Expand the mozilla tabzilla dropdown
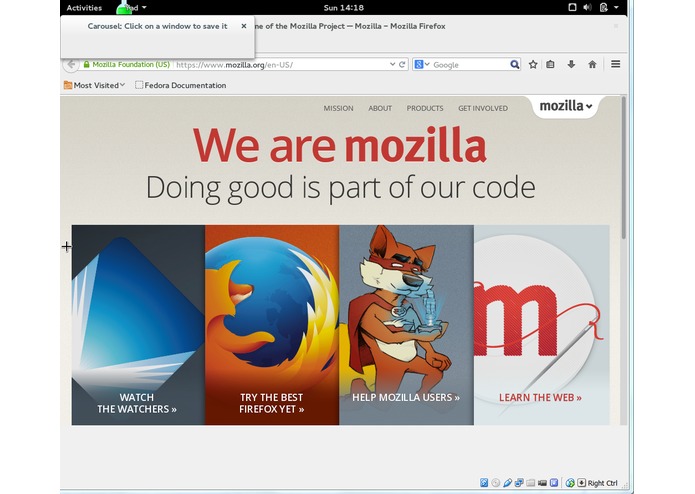Screen dimensions: 695x494 coord(566,106)
